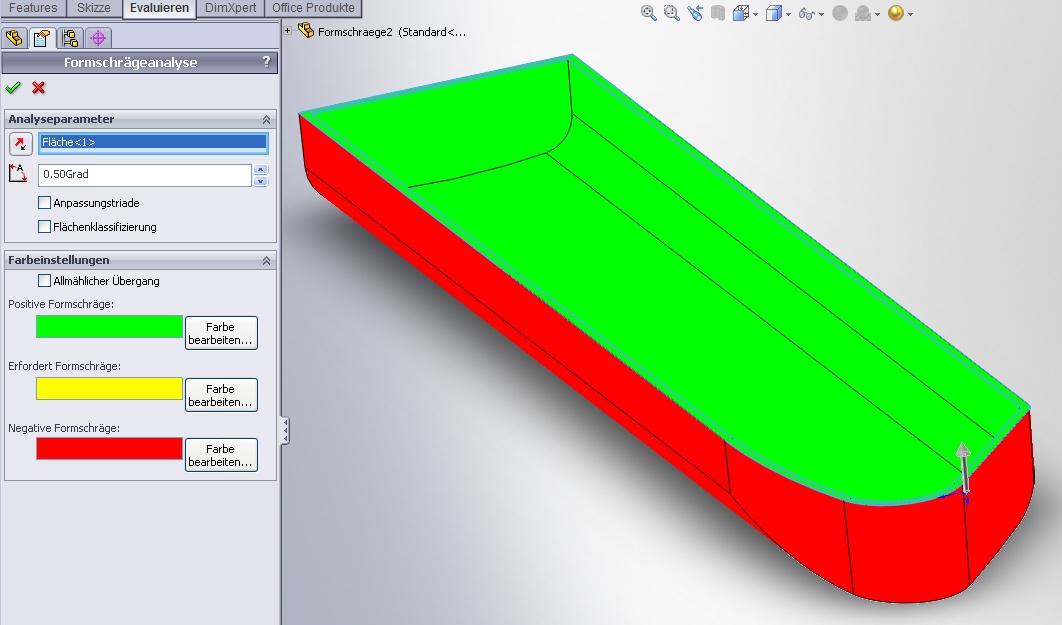Edit color for Negative Formschräge
The height and width of the screenshot is (625, 1062).
pyautogui.click(x=221, y=455)
